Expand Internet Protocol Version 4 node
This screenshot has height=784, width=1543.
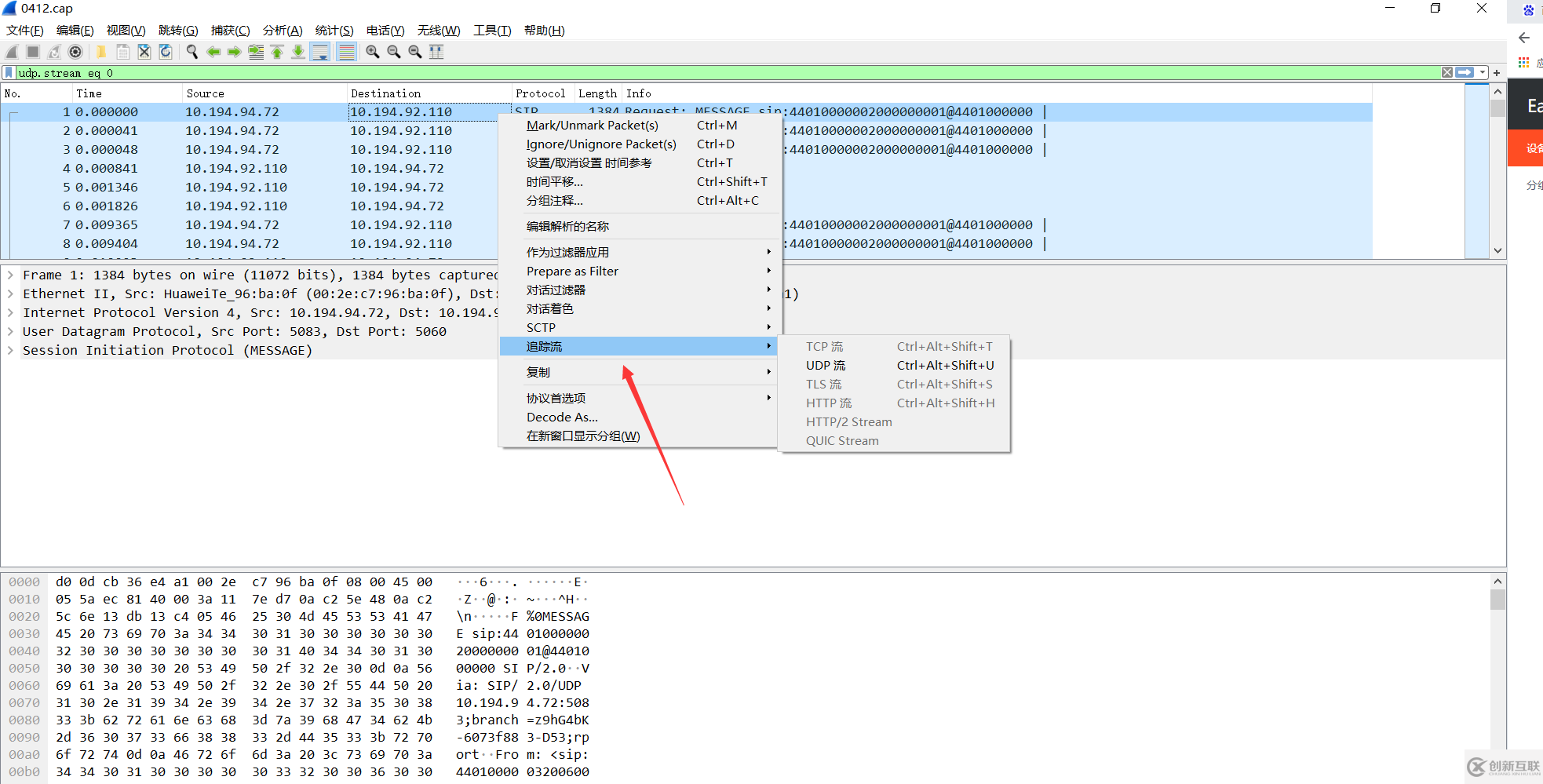pyautogui.click(x=10, y=313)
